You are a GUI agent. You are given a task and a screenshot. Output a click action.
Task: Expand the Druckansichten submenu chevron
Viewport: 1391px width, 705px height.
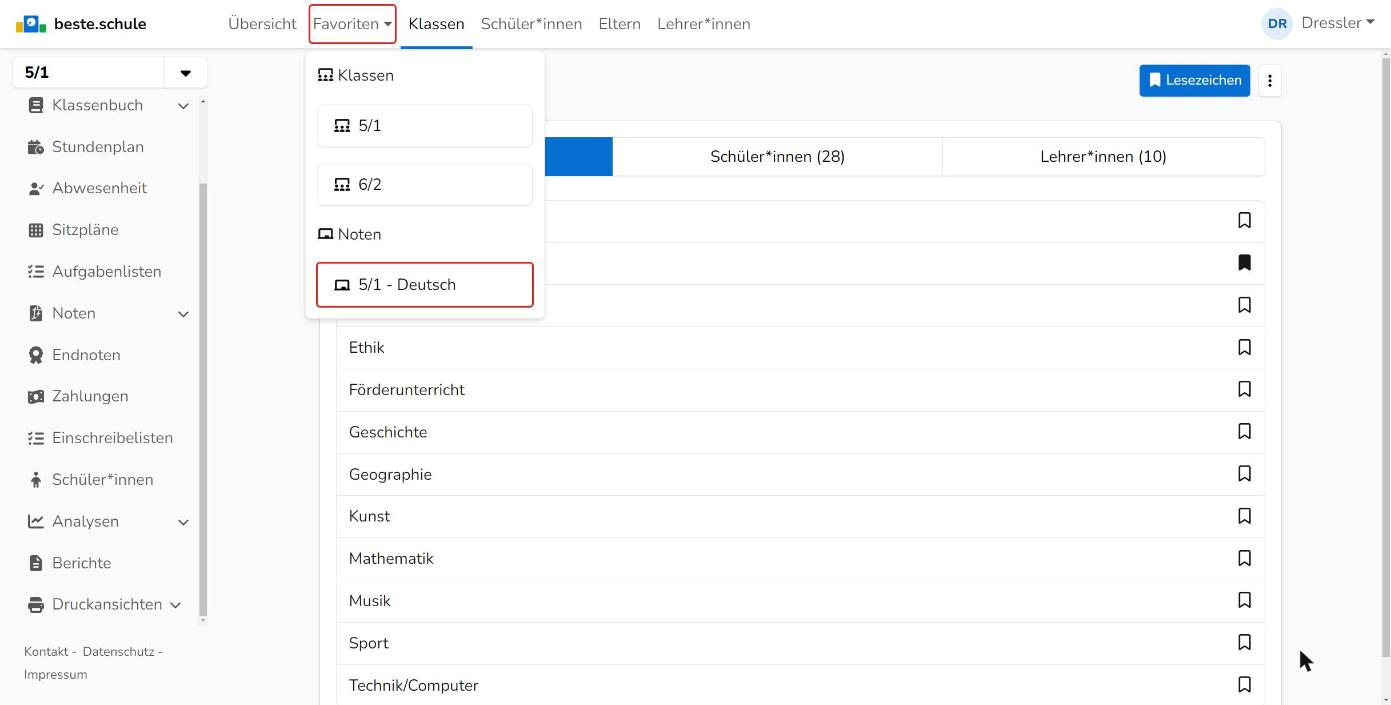[x=175, y=605]
